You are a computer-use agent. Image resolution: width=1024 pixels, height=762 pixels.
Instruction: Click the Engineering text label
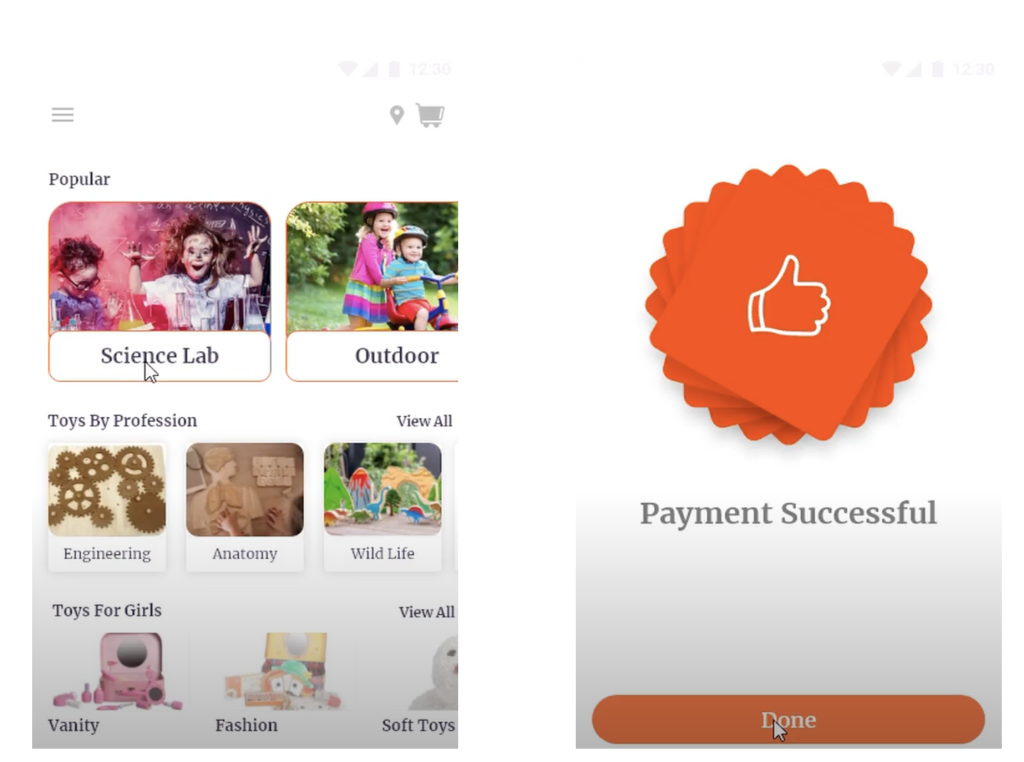(107, 554)
